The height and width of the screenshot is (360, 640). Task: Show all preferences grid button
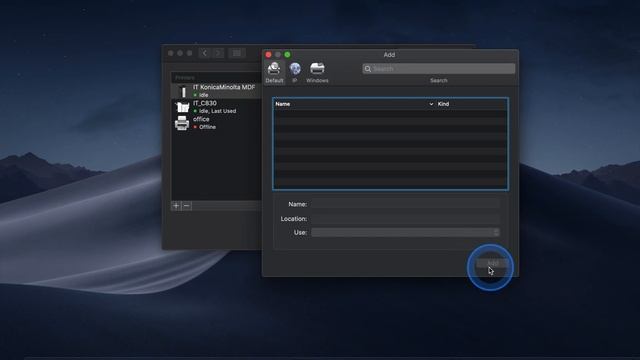coord(237,53)
